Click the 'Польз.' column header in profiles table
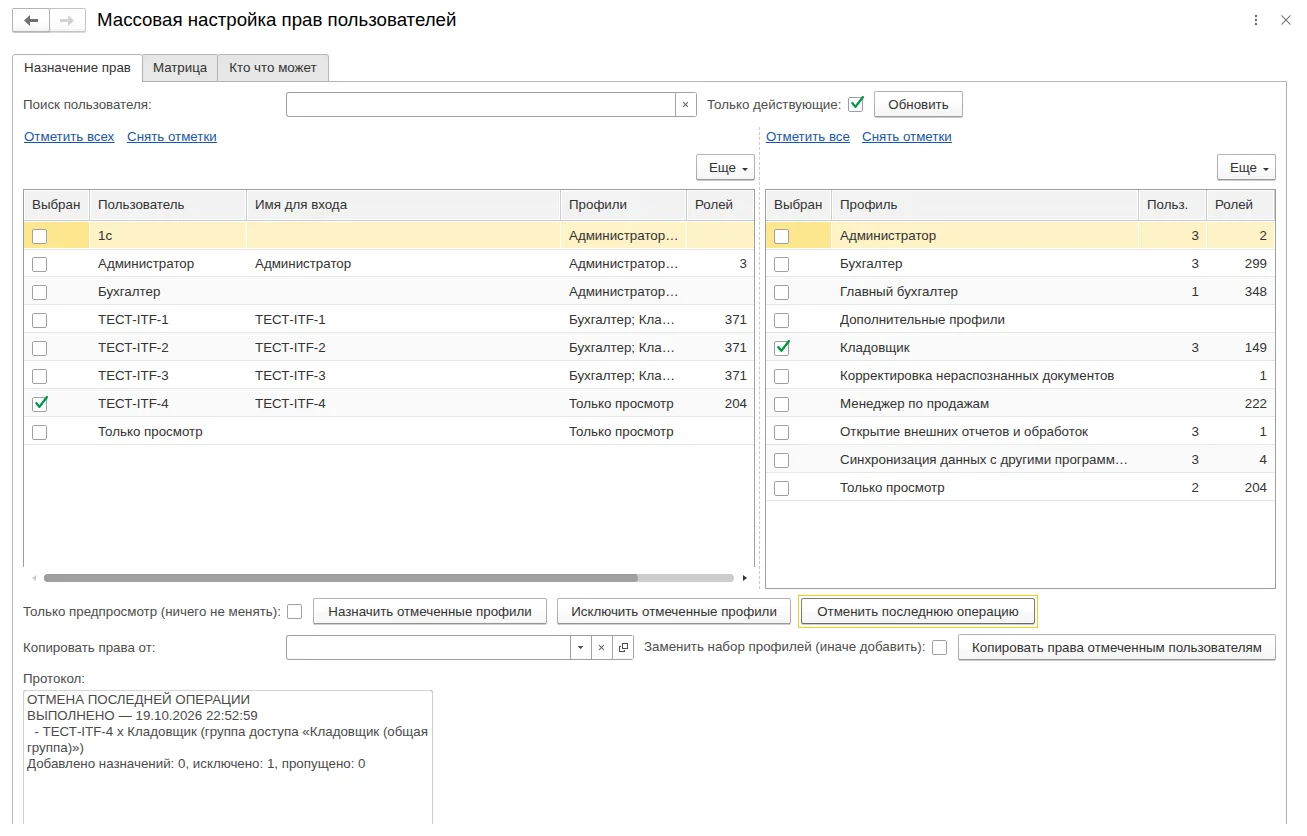 [1173, 205]
